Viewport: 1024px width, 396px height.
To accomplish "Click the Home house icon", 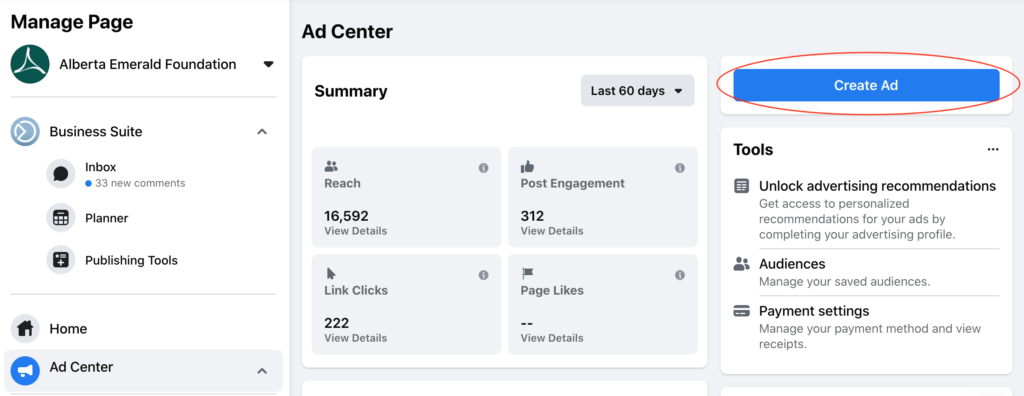I will point(25,328).
